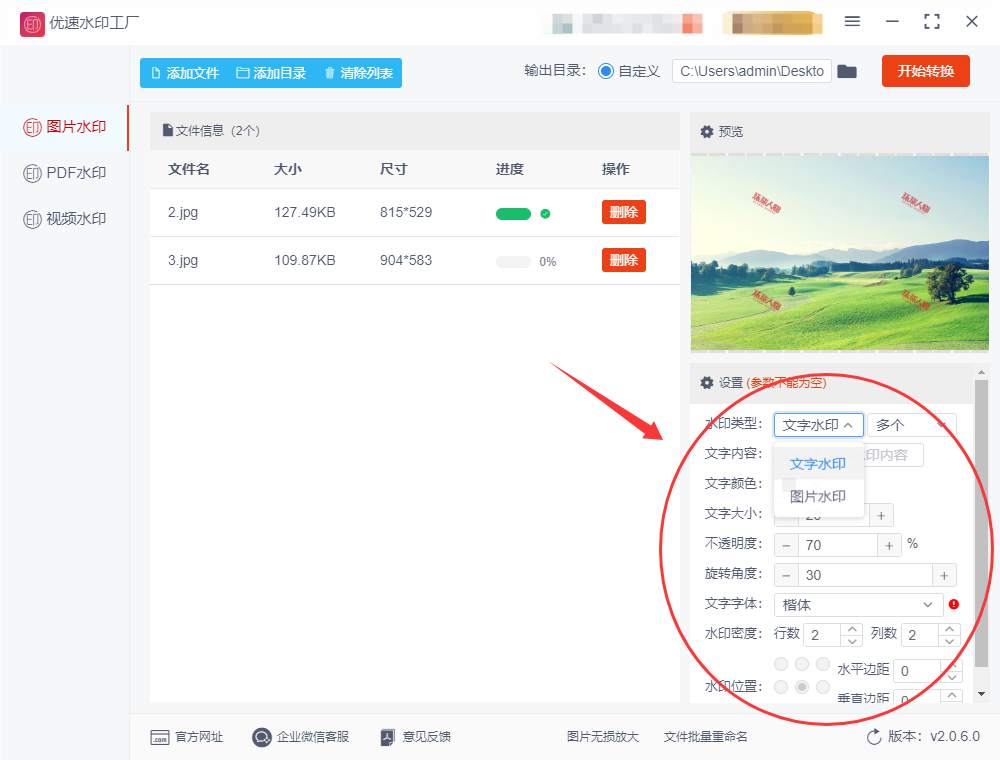Decrease 不透明度 with minus button
This screenshot has width=1000, height=760.
(786, 545)
